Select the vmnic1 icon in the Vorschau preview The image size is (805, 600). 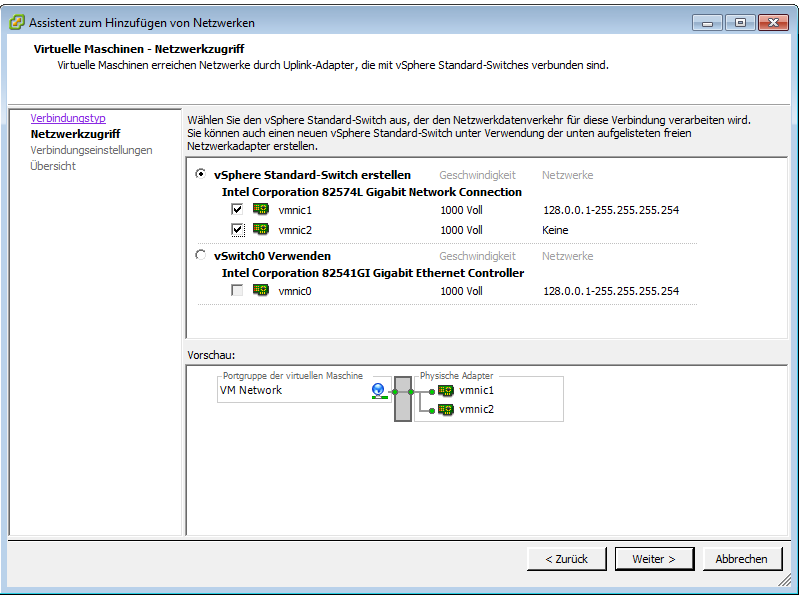point(444,391)
